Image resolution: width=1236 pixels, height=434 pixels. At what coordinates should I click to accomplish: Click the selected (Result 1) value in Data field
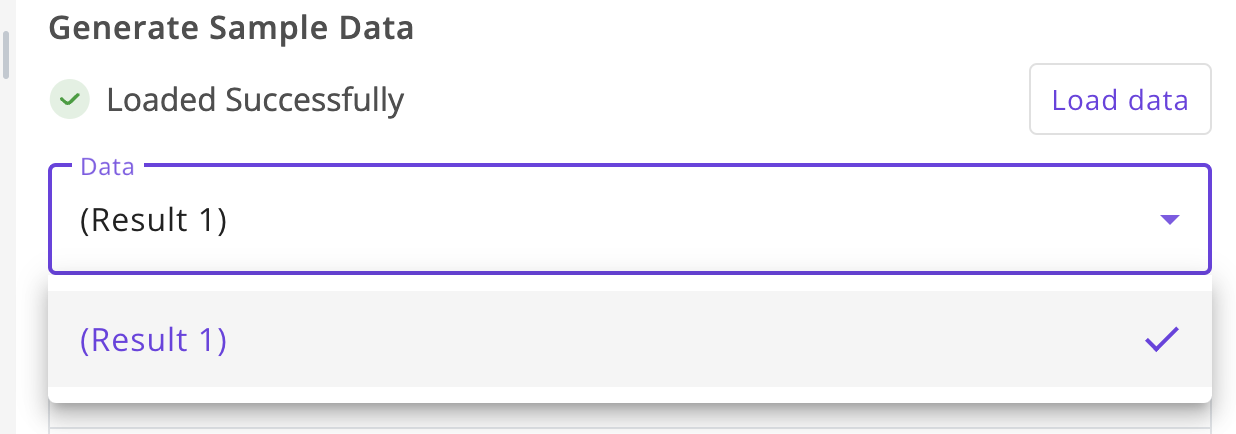point(153,220)
